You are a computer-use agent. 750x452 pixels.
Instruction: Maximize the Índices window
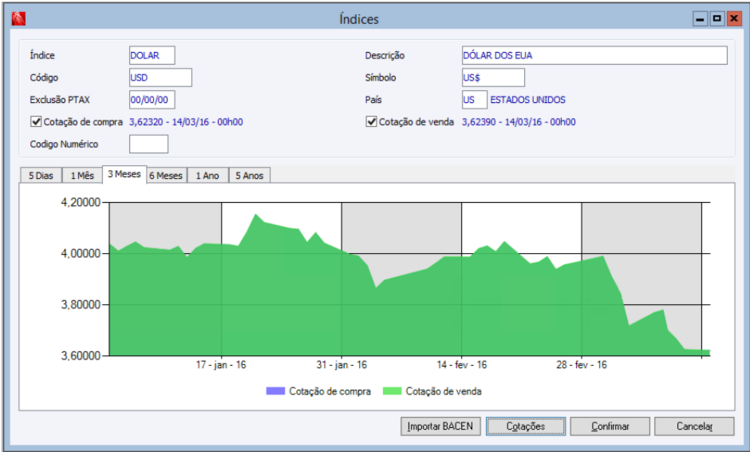click(717, 19)
